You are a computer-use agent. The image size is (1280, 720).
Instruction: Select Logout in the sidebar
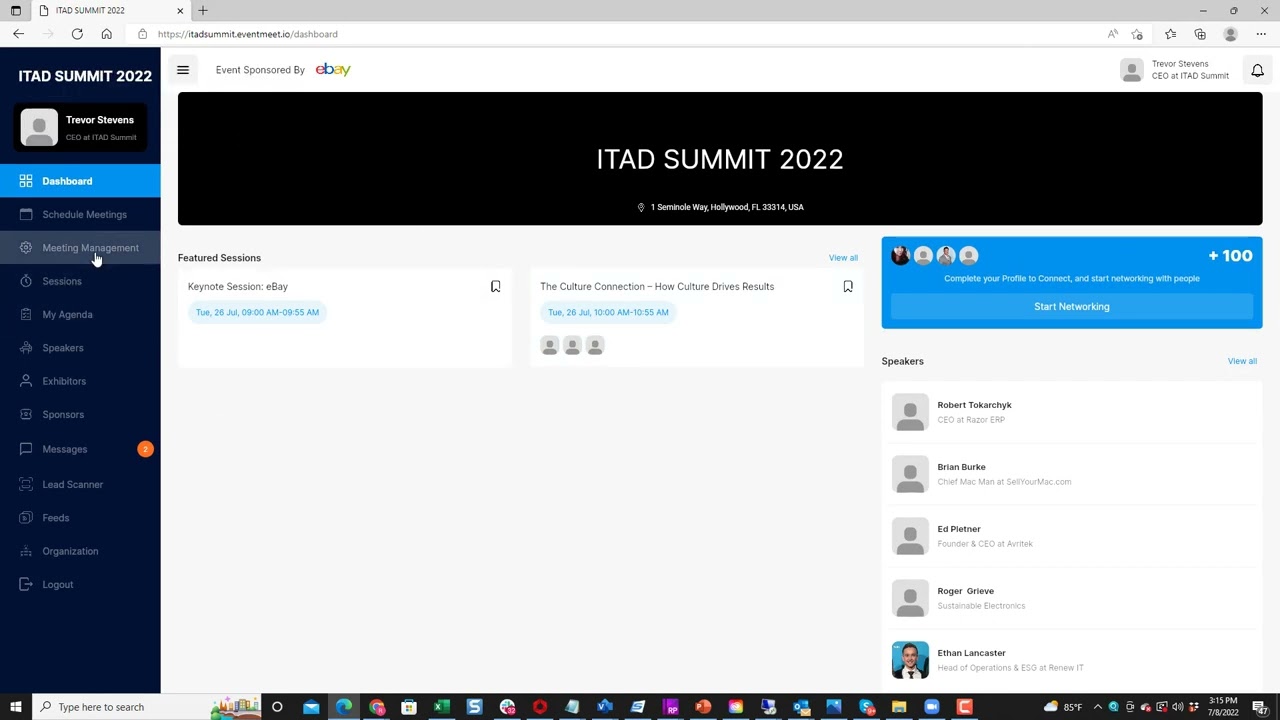coord(80,584)
